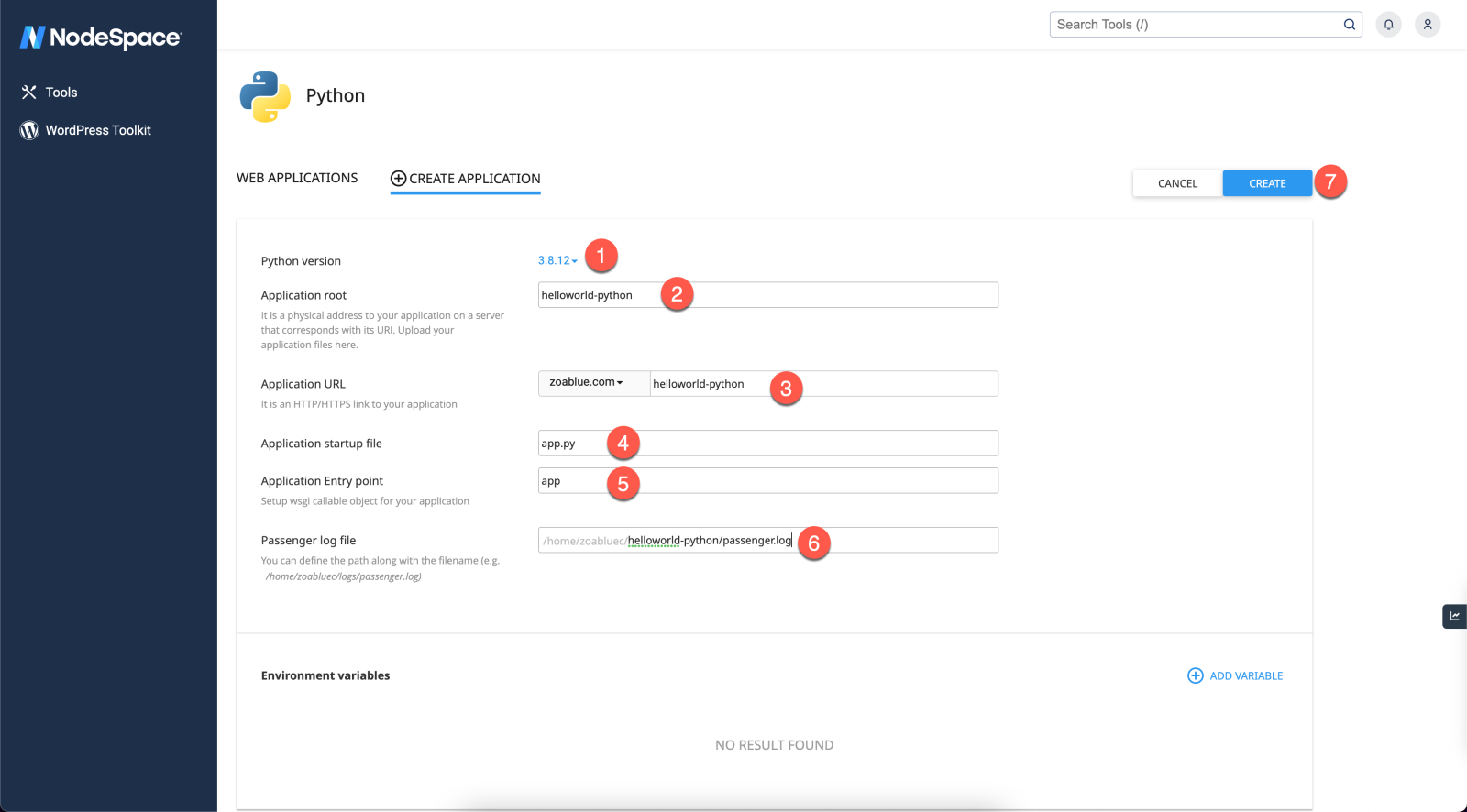Click the notifications bell icon
Image resolution: width=1467 pixels, height=812 pixels.
1388,25
